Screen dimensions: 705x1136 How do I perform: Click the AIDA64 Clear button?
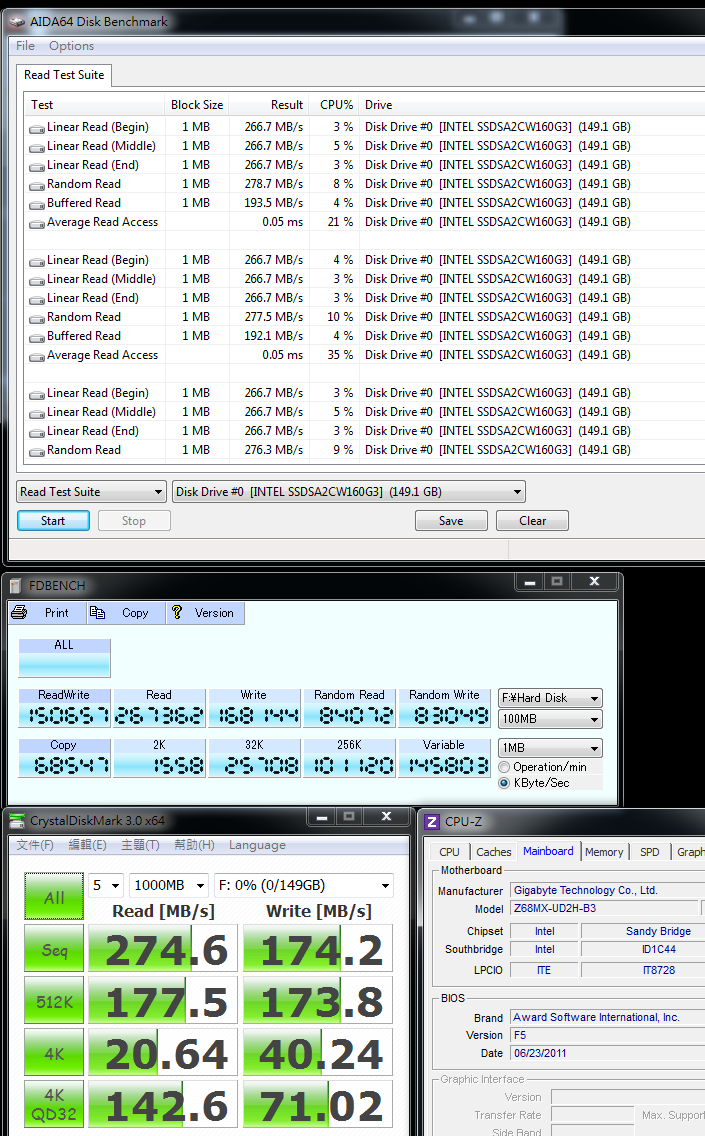[x=533, y=521]
